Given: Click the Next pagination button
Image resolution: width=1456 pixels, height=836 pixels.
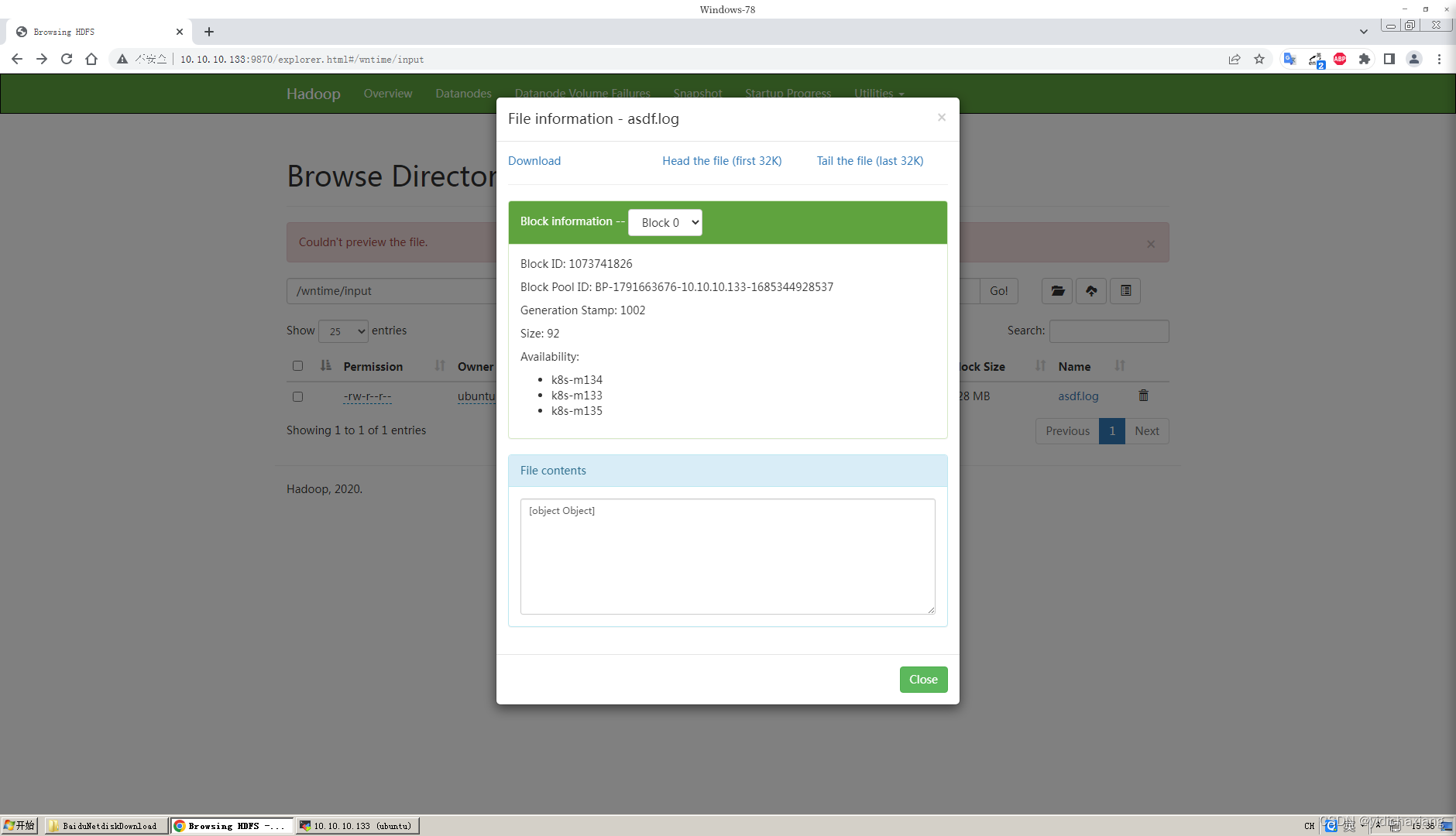Looking at the screenshot, I should 1147,431.
